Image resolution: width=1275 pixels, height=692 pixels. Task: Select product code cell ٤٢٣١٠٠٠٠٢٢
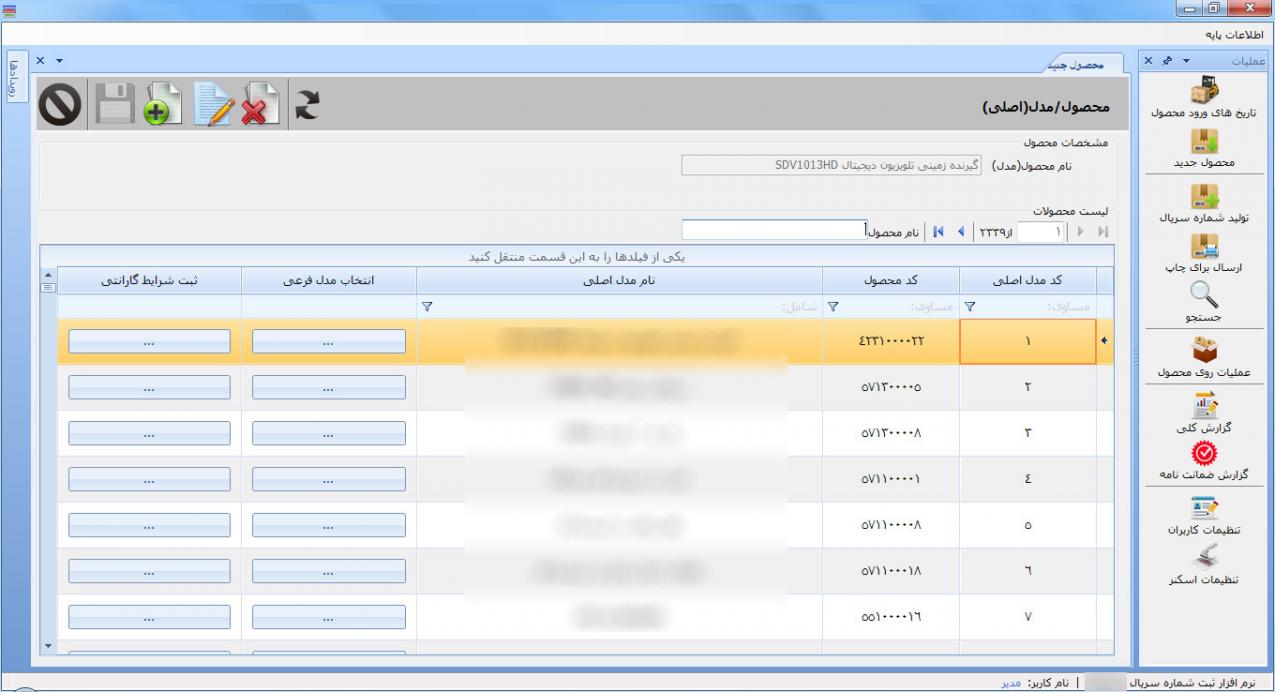[890, 342]
